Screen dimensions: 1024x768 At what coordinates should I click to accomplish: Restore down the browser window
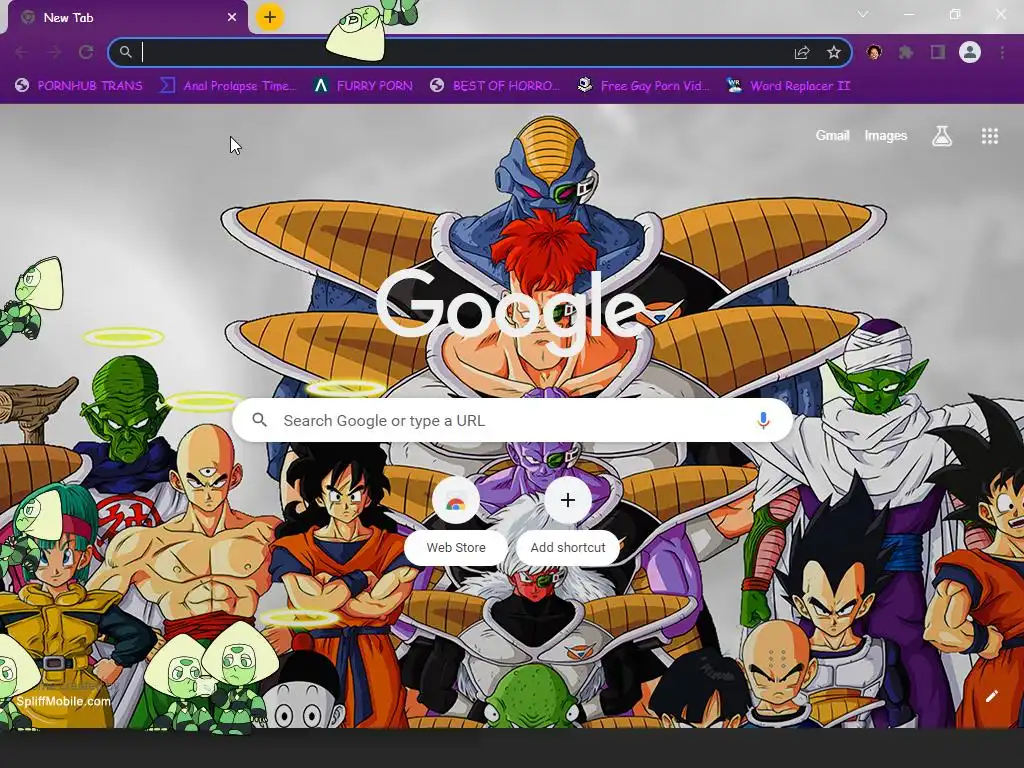955,14
